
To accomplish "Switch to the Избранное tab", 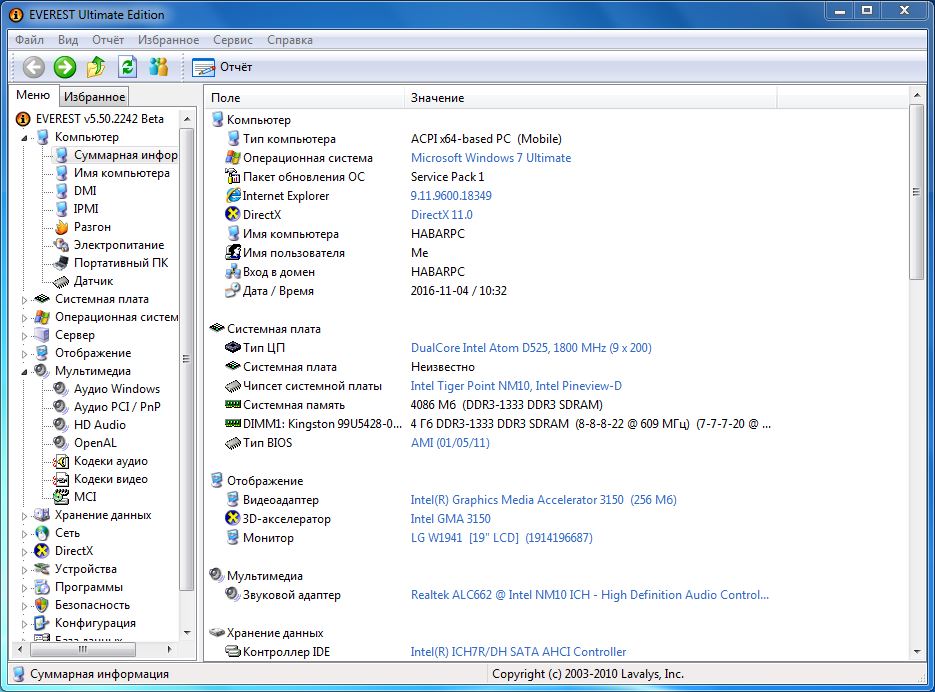I will click(x=94, y=97).
